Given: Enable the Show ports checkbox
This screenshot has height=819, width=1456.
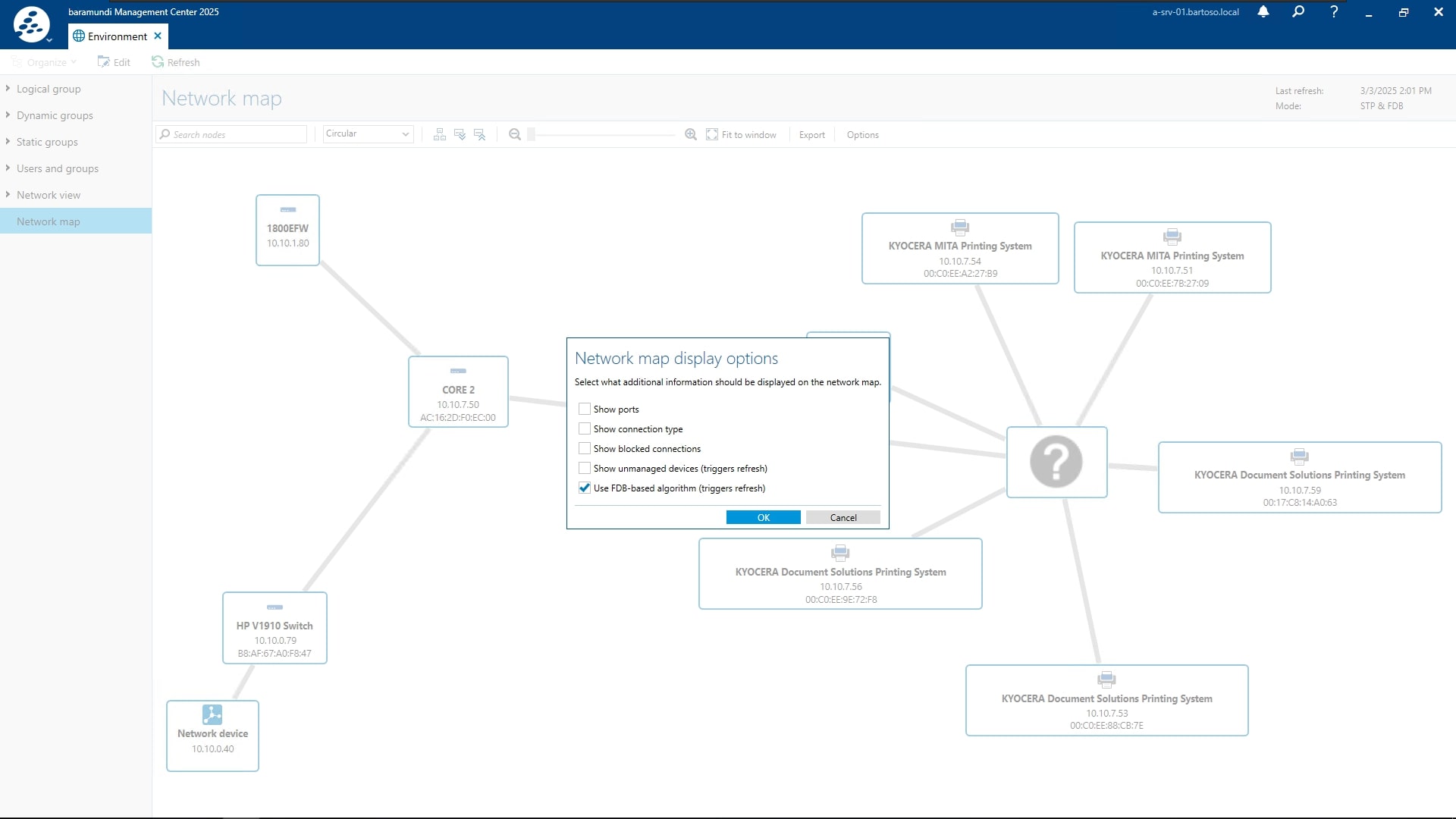Looking at the screenshot, I should [x=585, y=409].
